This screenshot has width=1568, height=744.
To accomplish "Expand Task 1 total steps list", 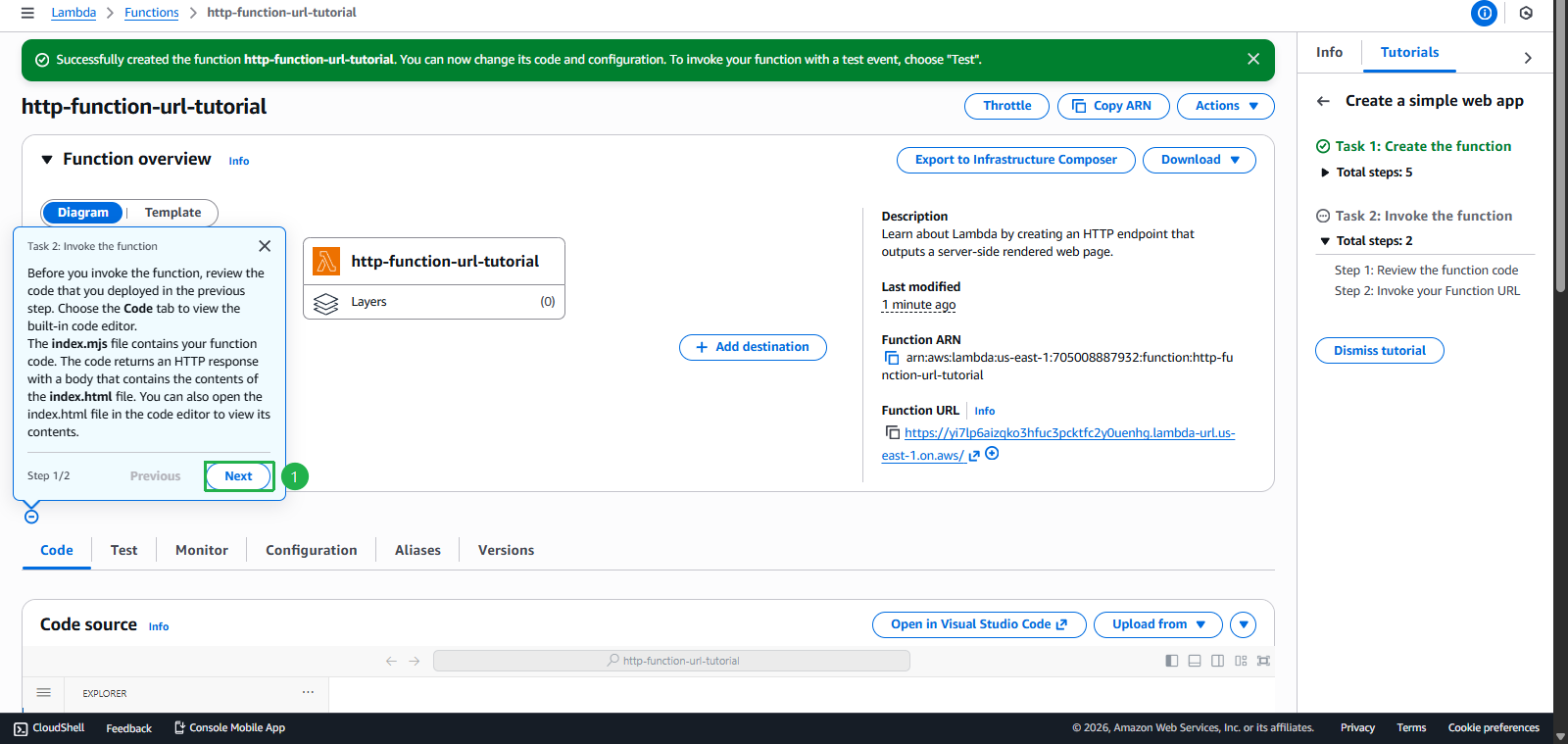I will pyautogui.click(x=1325, y=173).
